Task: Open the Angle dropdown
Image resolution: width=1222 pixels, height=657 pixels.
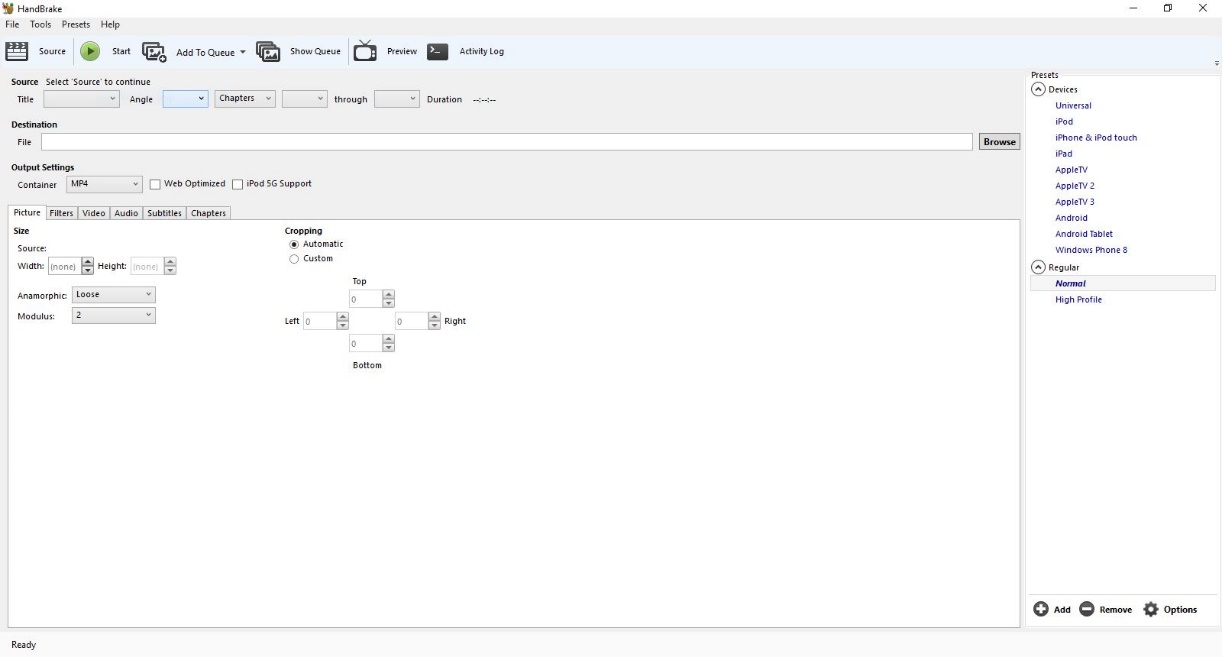Action: (x=186, y=99)
